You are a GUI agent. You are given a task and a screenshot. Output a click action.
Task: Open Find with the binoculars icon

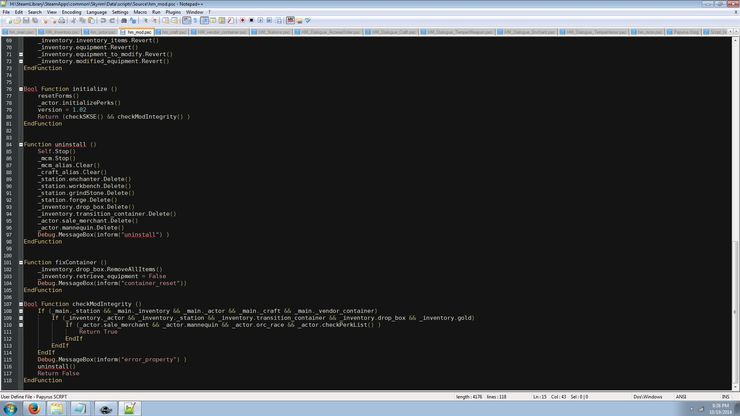124,20
